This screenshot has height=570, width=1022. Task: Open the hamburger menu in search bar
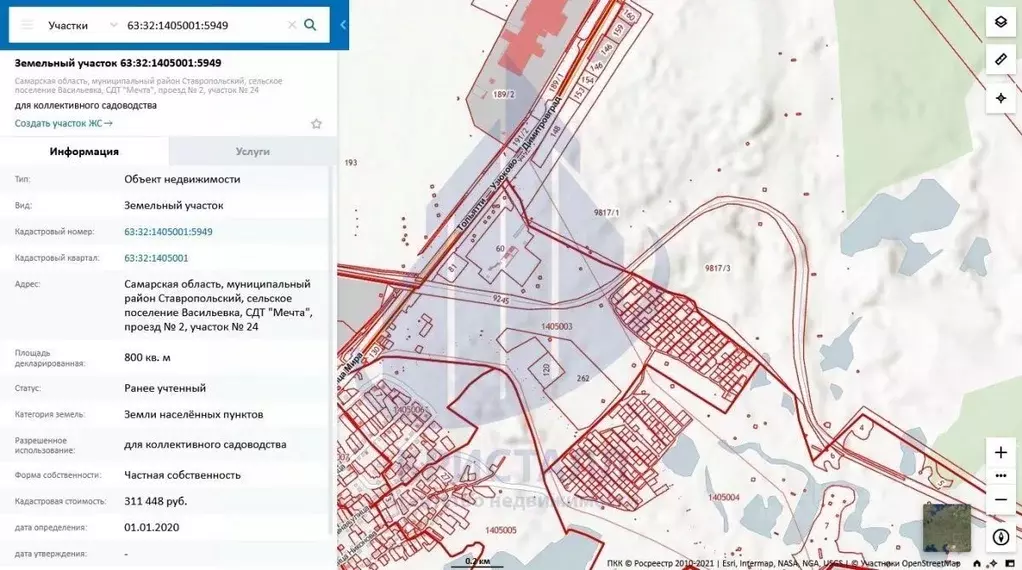point(27,25)
